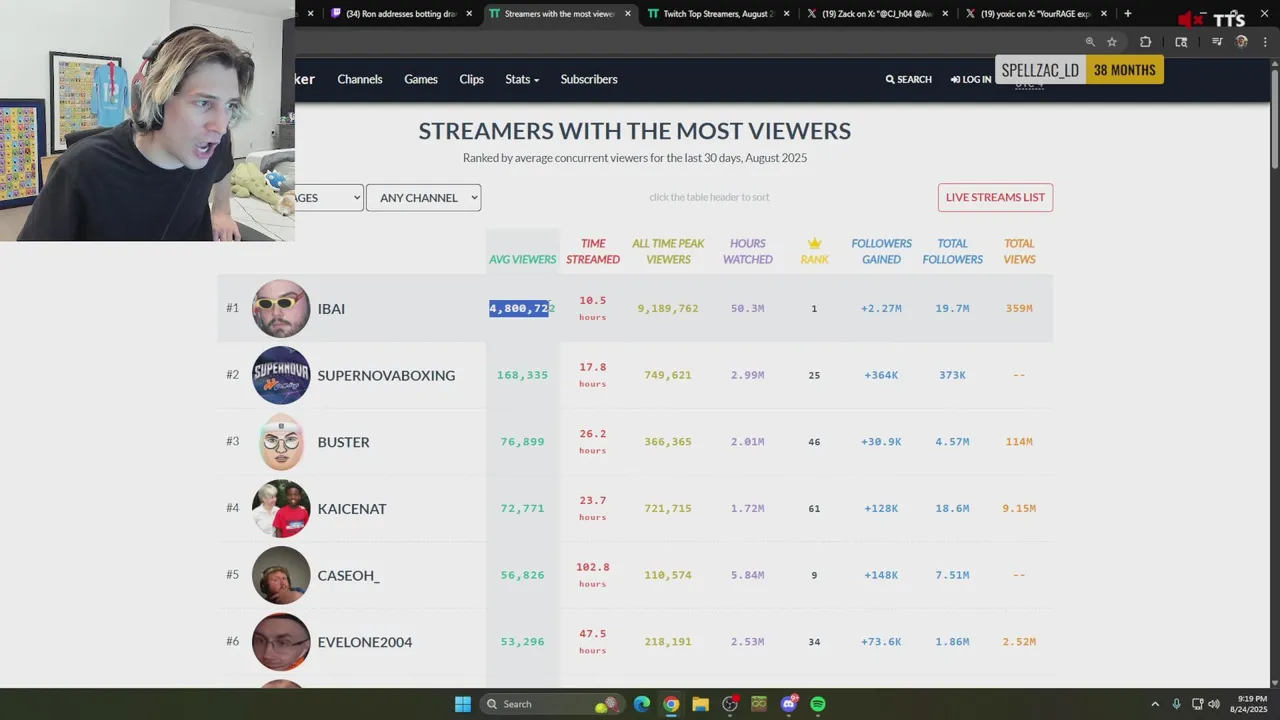
Task: Click the microphone tray icon
Action: click(x=1176, y=704)
